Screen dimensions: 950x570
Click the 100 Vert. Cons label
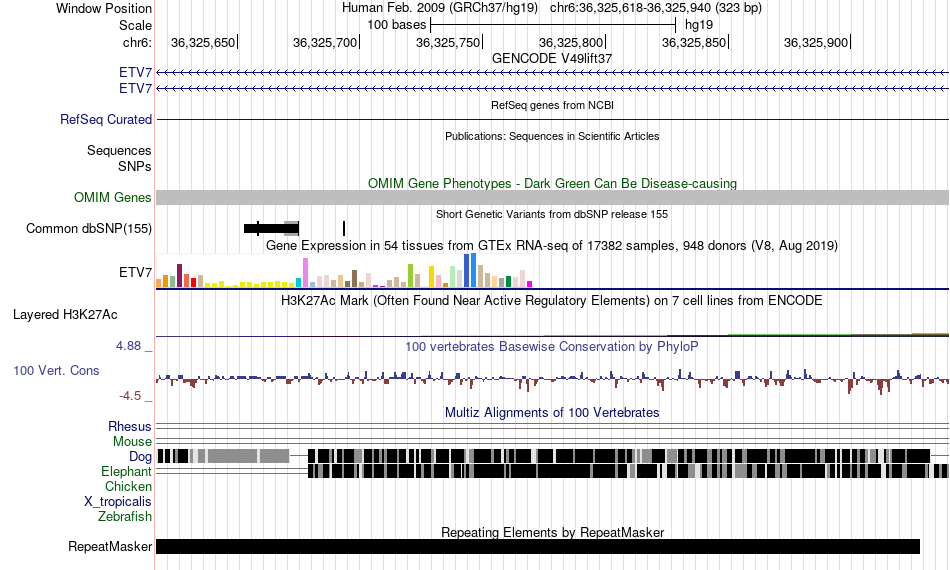(x=56, y=370)
